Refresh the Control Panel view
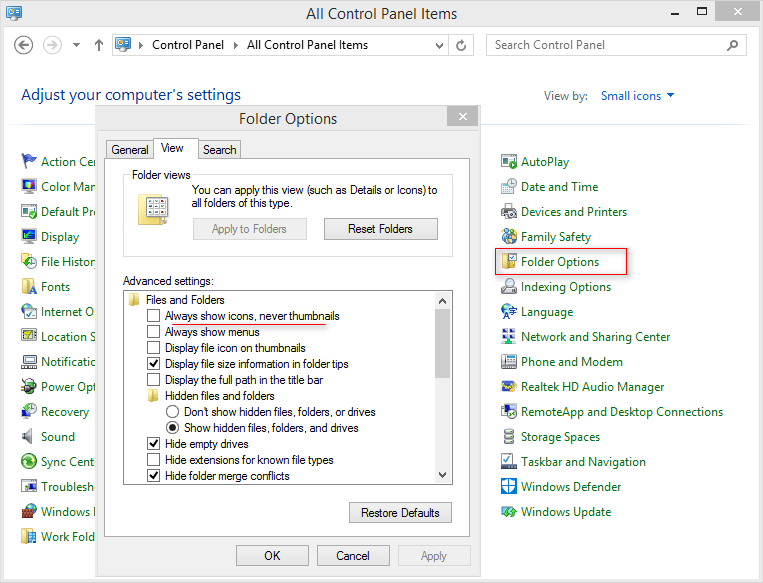Screen dimensions: 763x583 [461, 45]
